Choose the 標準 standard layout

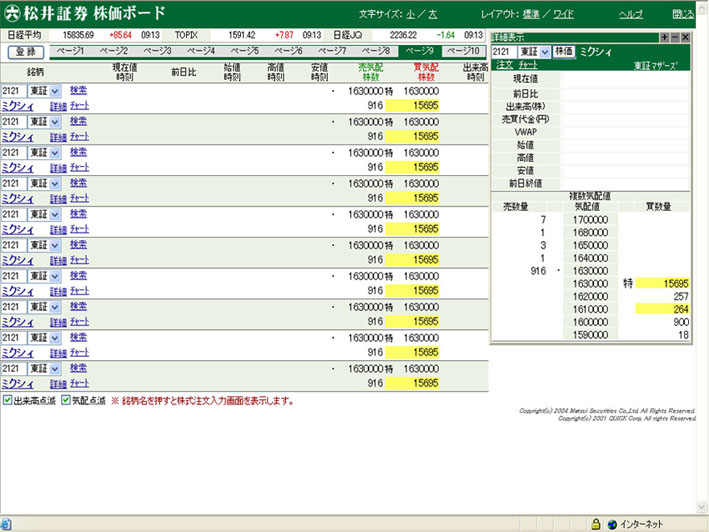(x=531, y=14)
